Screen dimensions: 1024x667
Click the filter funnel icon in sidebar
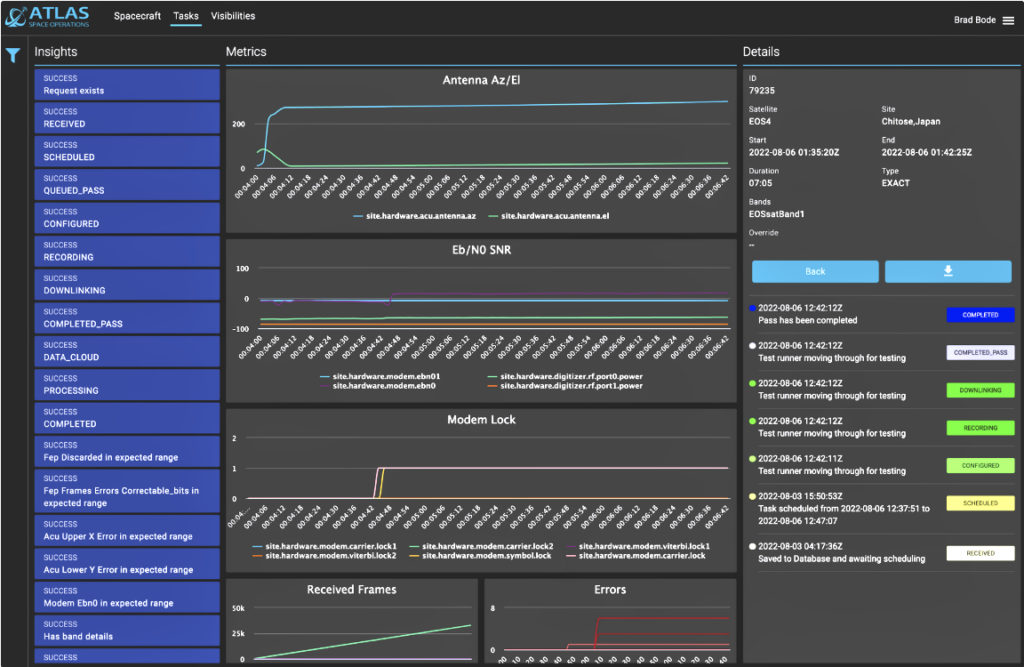tap(13, 56)
